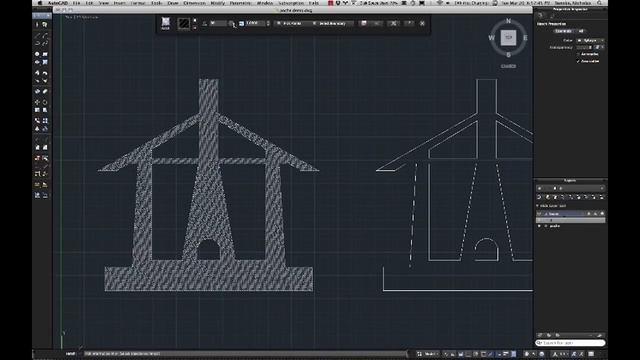Open the Tools menu

156,3
